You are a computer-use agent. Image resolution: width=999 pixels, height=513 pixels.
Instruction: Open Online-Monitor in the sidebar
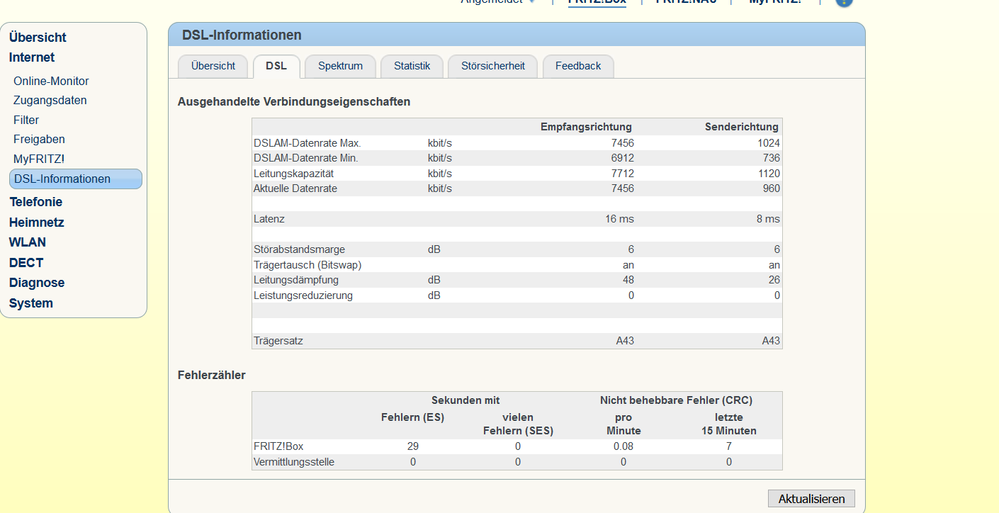point(51,81)
